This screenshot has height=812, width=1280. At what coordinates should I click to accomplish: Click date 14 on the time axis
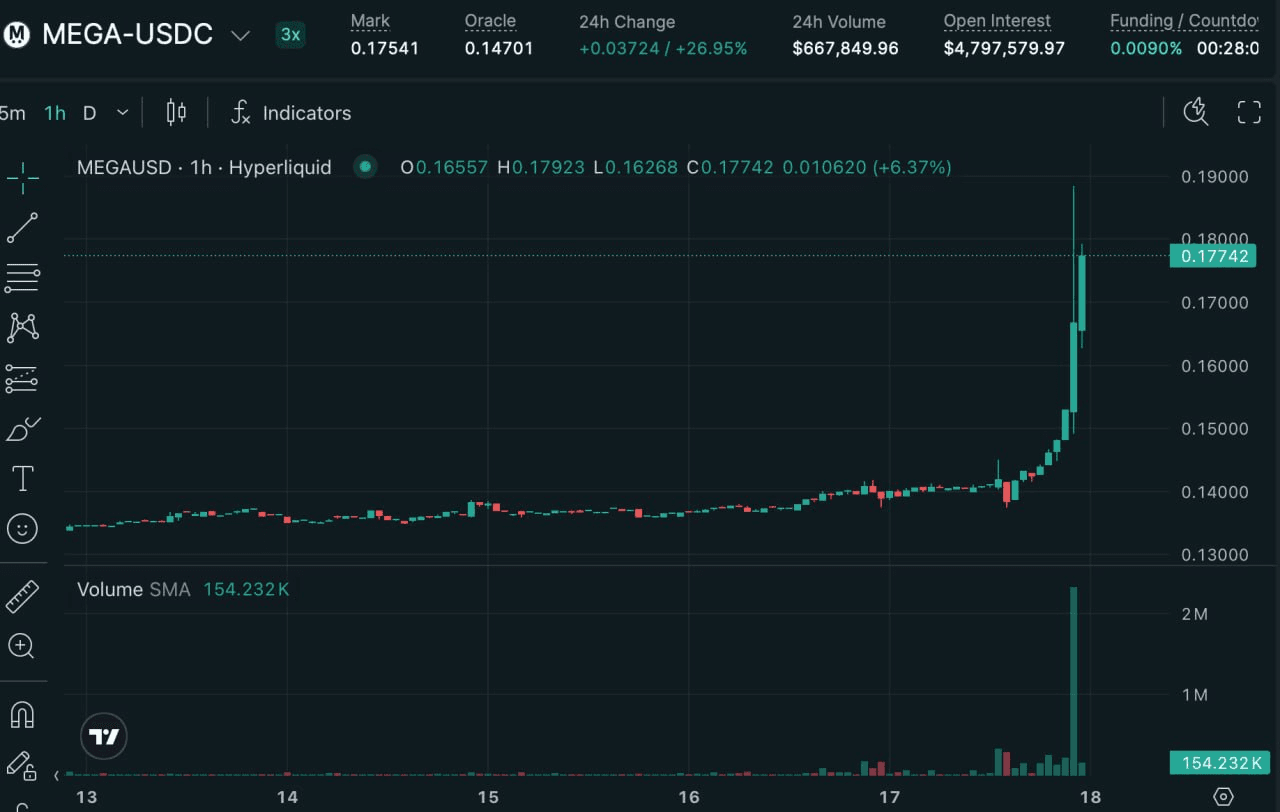pyautogui.click(x=287, y=797)
